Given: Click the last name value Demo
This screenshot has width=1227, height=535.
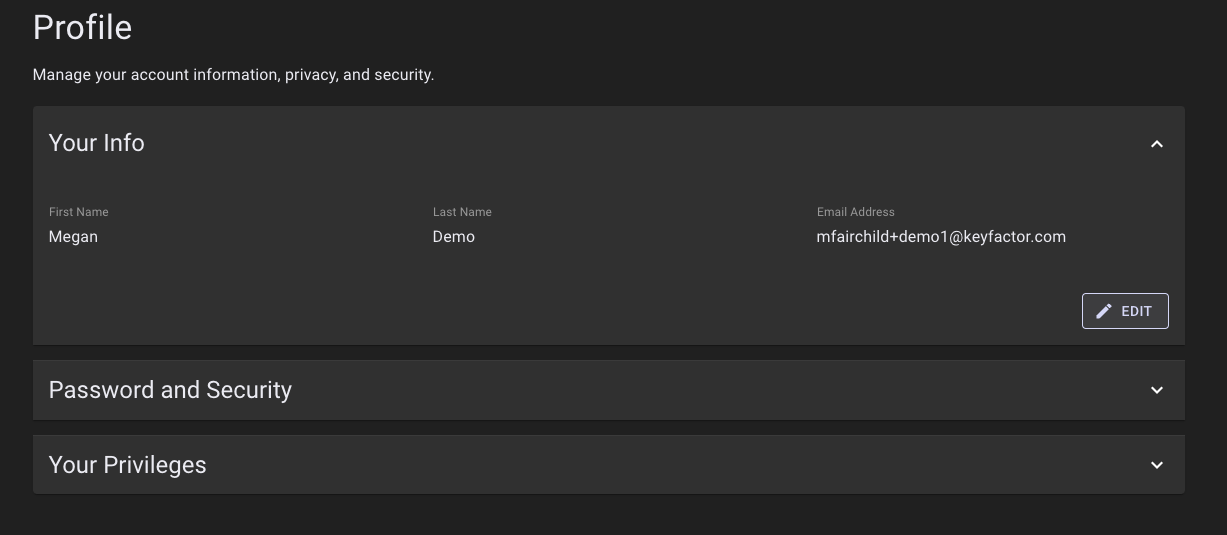Looking at the screenshot, I should 453,237.
